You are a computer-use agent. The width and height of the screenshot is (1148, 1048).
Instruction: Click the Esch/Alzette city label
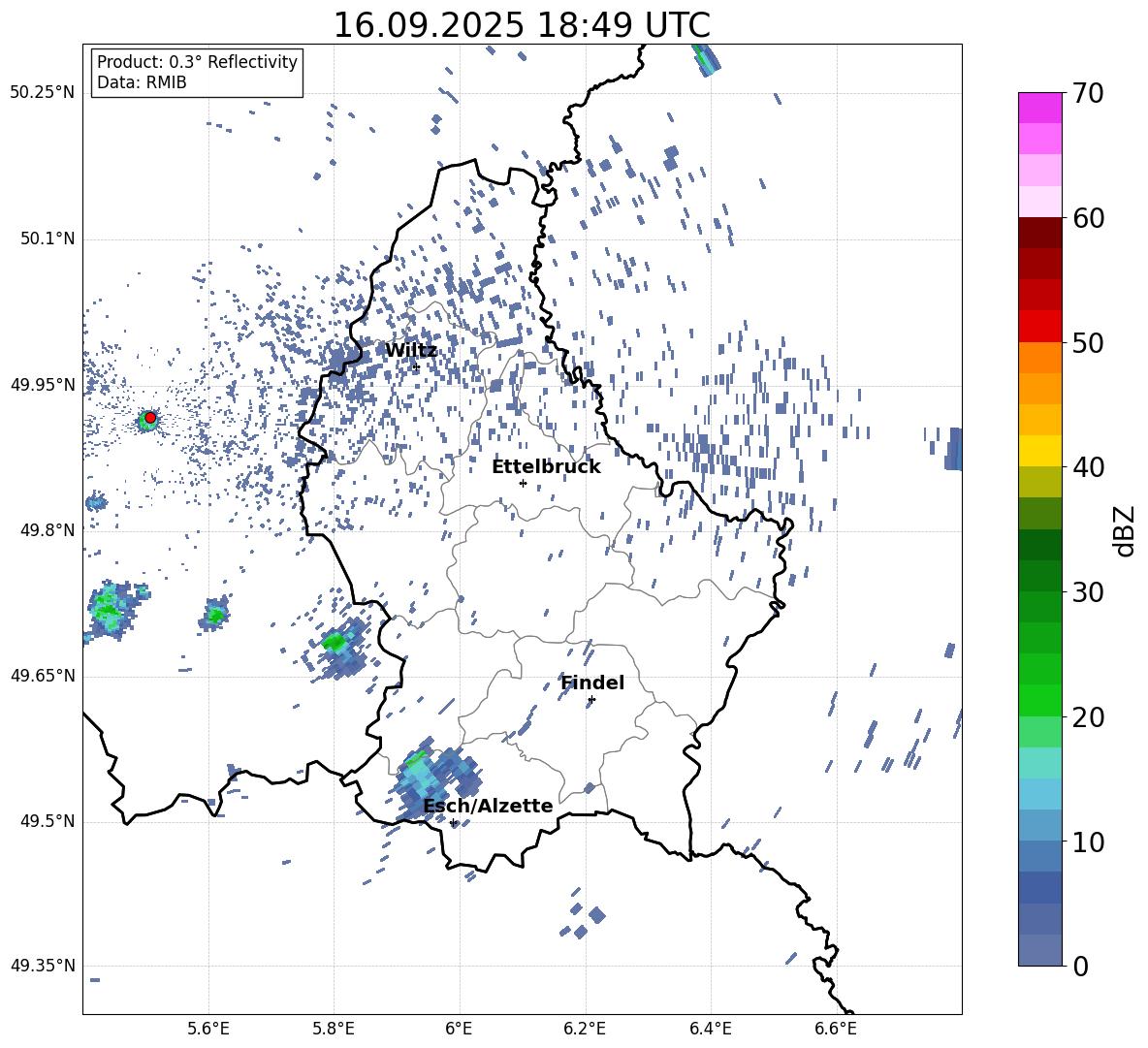click(x=488, y=807)
